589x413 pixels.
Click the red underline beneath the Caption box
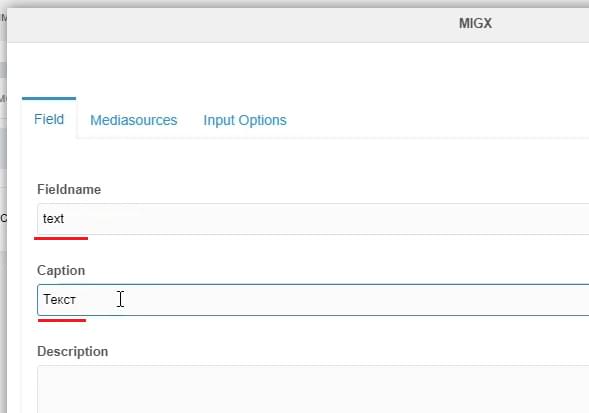62,320
